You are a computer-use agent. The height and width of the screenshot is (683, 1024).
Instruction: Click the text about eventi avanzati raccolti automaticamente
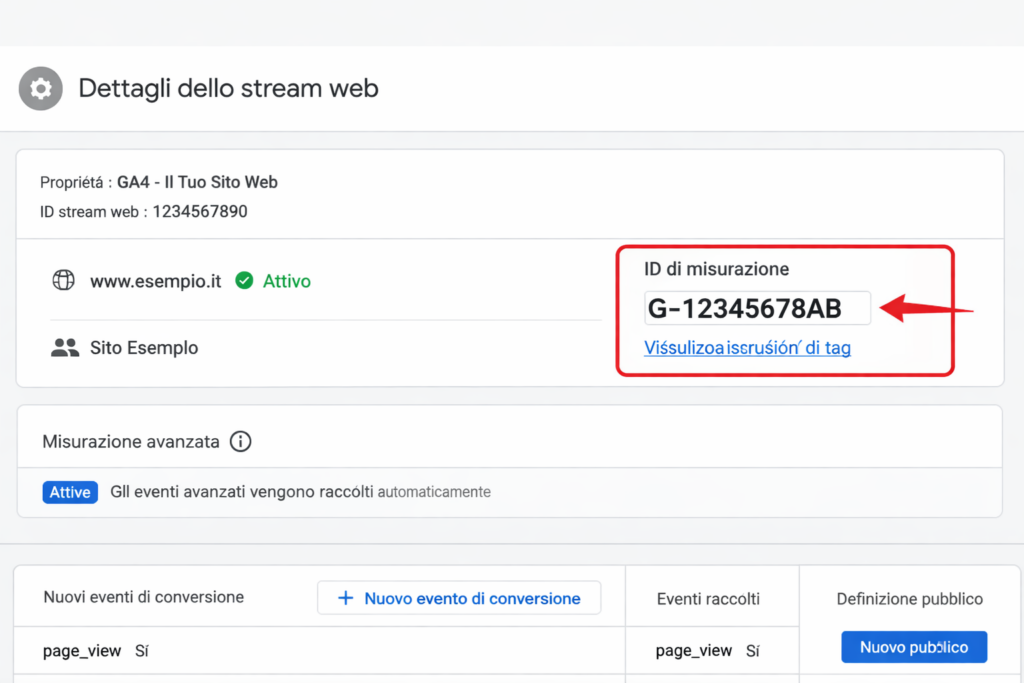pos(300,492)
